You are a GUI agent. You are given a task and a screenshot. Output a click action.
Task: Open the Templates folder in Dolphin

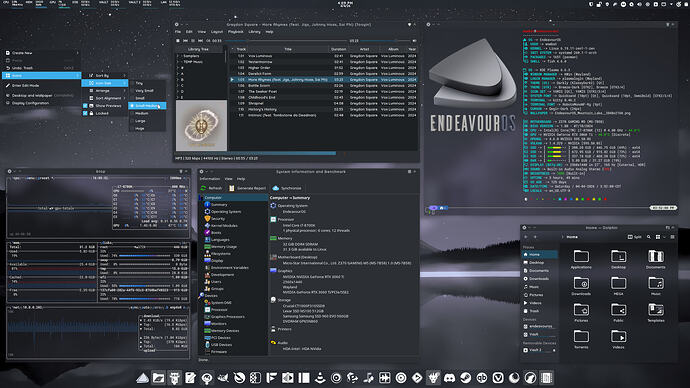pyautogui.click(x=656, y=312)
